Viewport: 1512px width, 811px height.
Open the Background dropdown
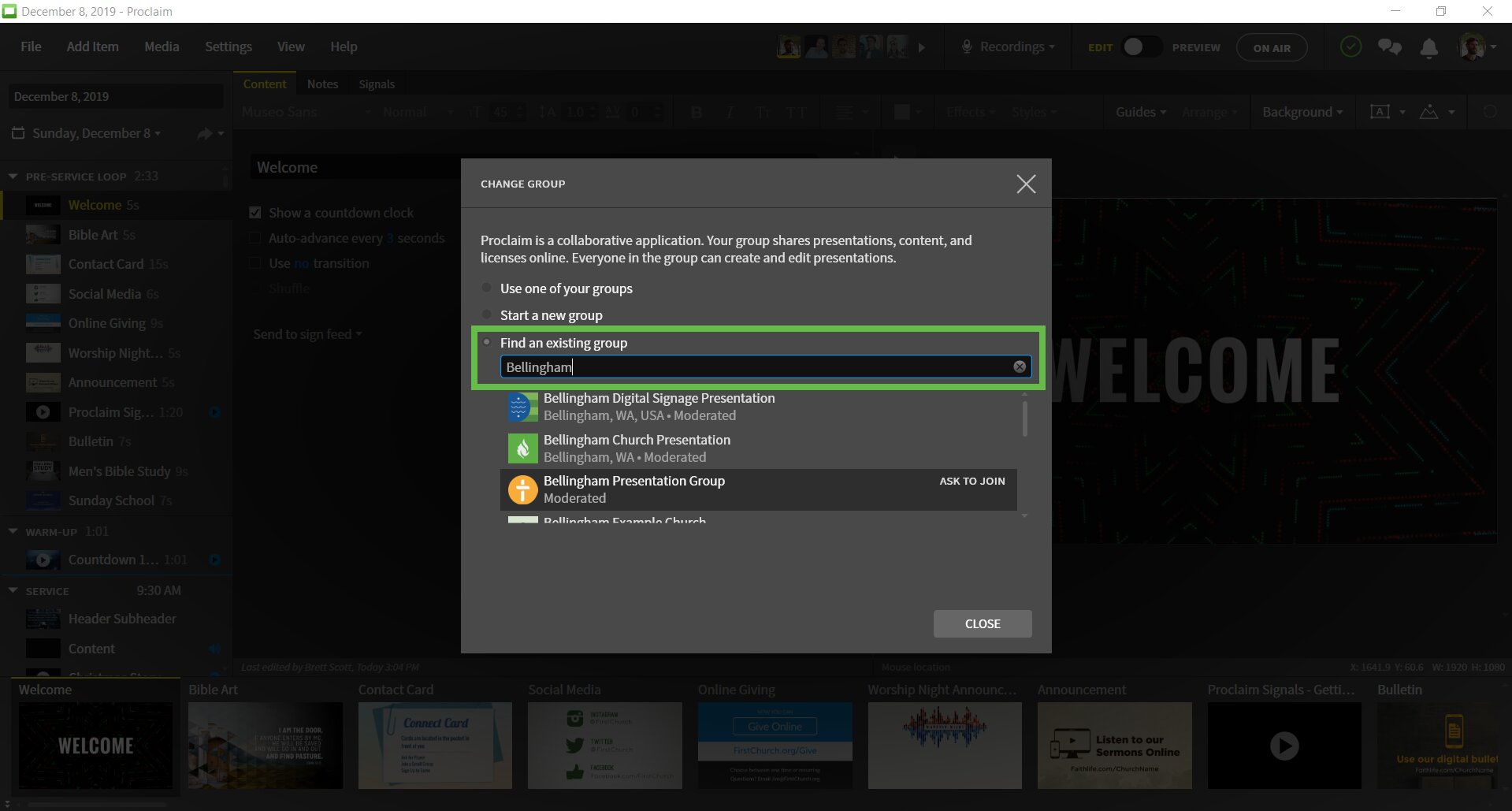(x=1302, y=113)
